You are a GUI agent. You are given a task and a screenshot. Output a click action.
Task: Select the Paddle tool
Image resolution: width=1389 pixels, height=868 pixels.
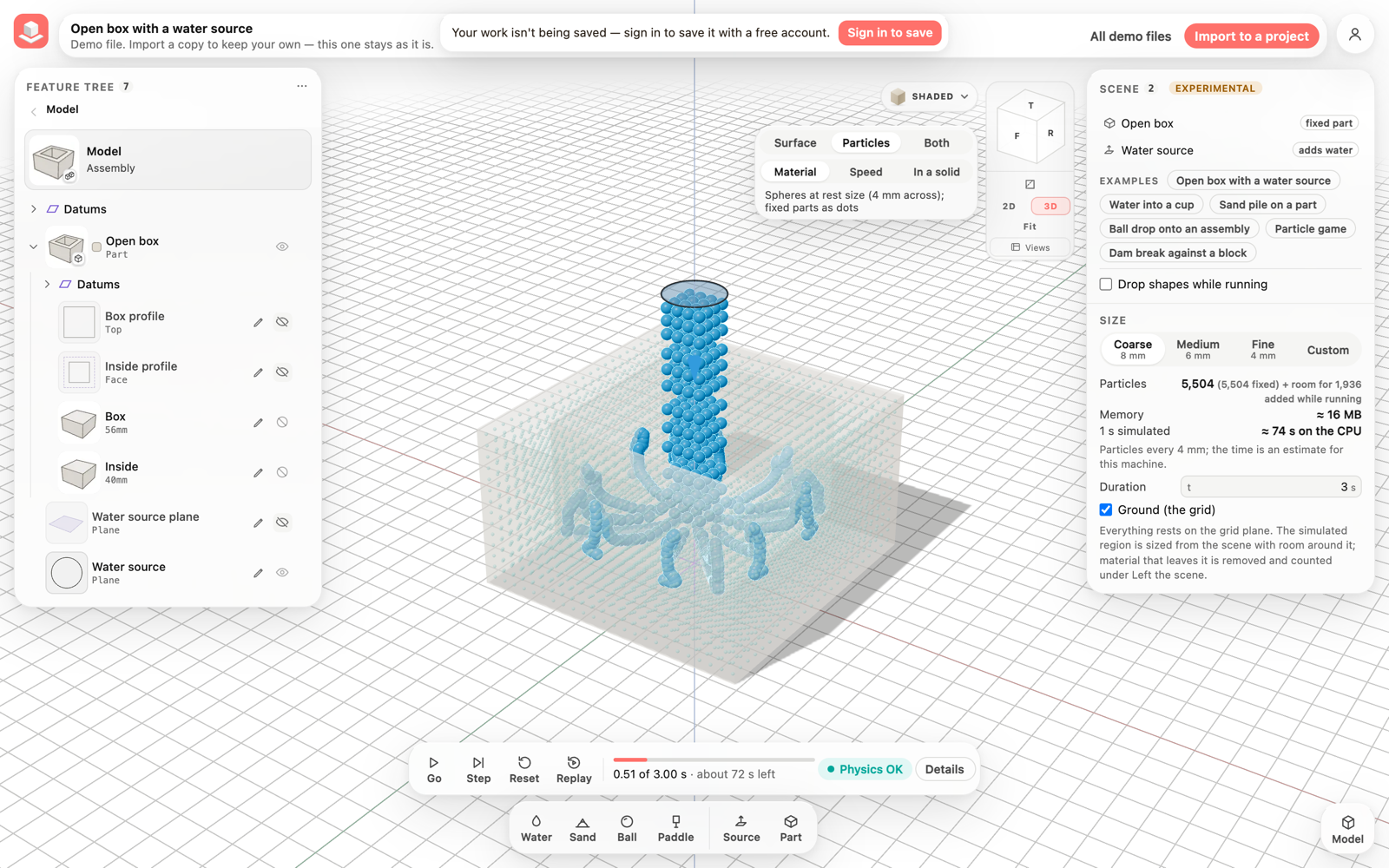pos(675,828)
